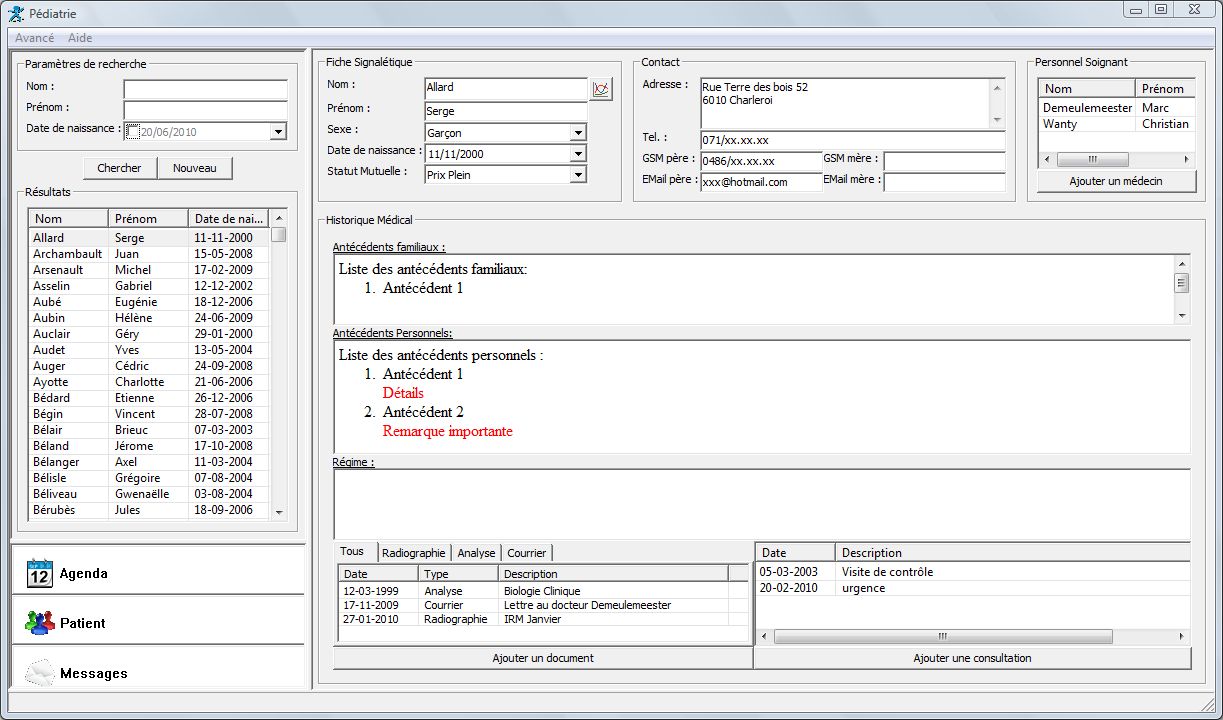This screenshot has width=1223, height=720.
Task: Click Ajouter un médecin button
Action: coord(1116,181)
